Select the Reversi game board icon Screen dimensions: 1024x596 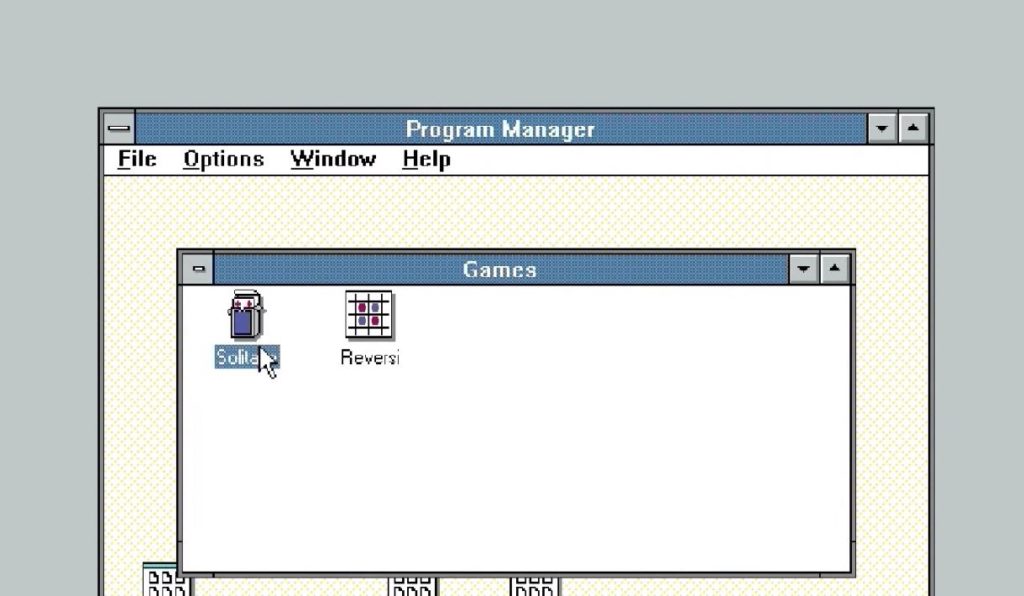(369, 315)
